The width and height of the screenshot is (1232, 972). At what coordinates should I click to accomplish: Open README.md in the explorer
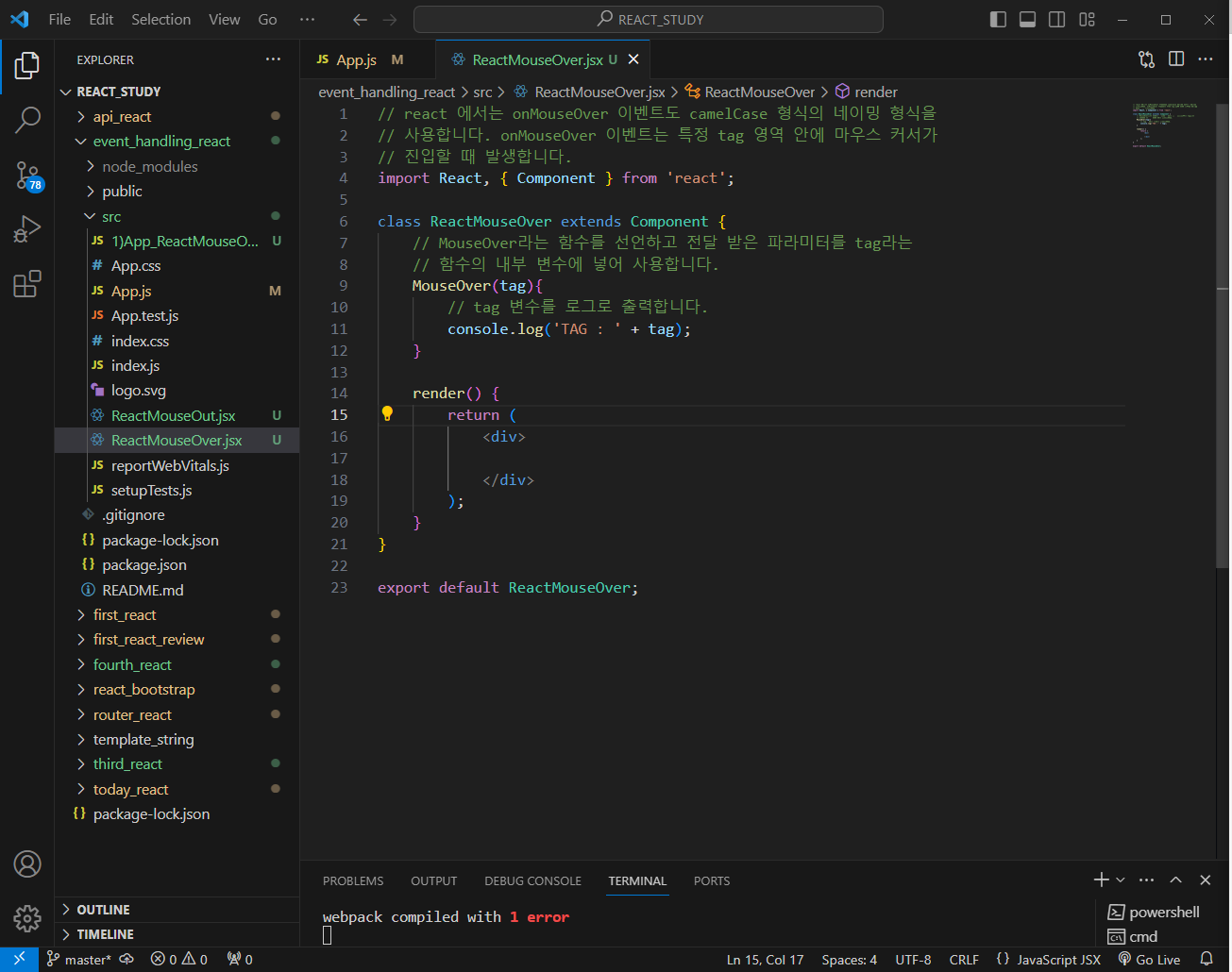177,590
